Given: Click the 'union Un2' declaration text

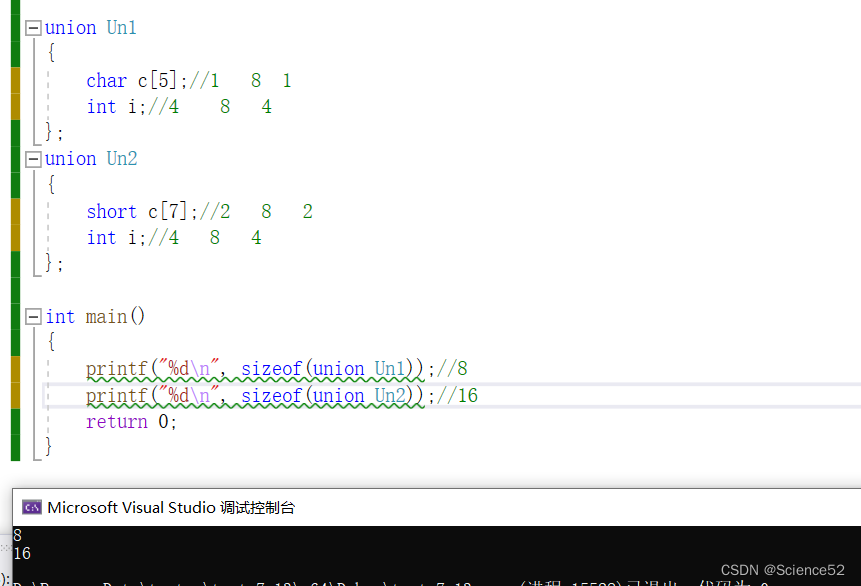Looking at the screenshot, I should (91, 159).
